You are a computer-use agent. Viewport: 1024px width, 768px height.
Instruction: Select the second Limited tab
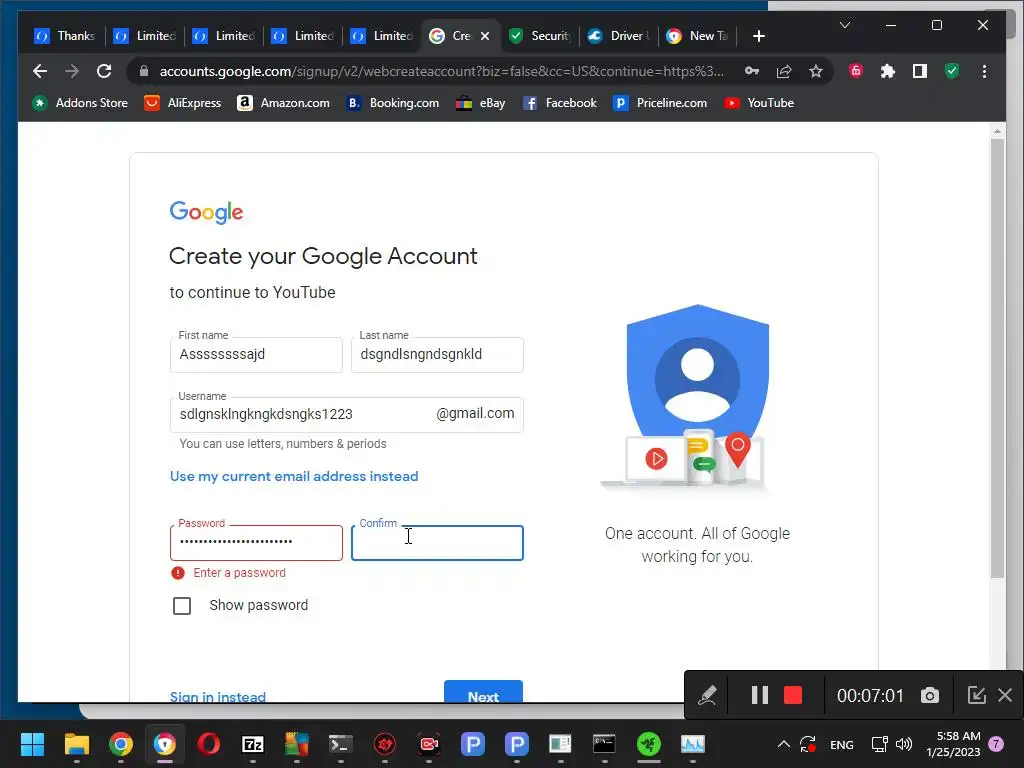pos(223,36)
